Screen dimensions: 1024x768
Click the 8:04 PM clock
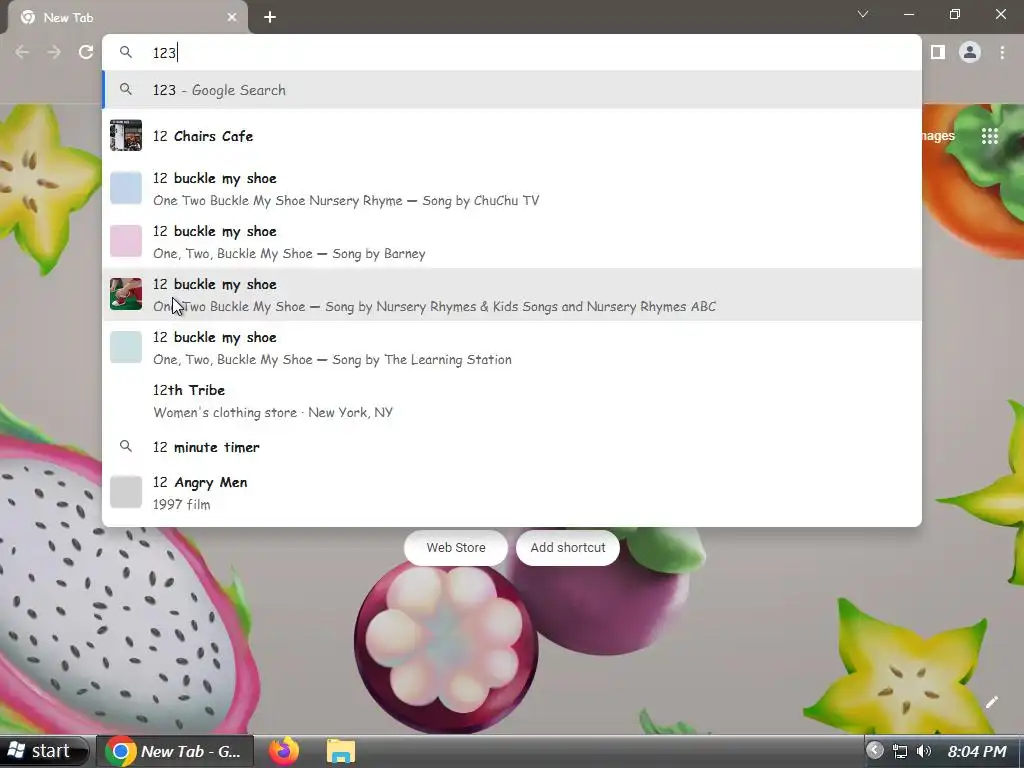click(977, 751)
